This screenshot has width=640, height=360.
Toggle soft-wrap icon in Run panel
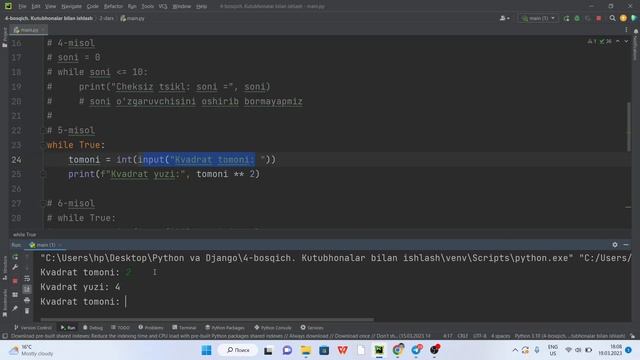(x=27, y=279)
